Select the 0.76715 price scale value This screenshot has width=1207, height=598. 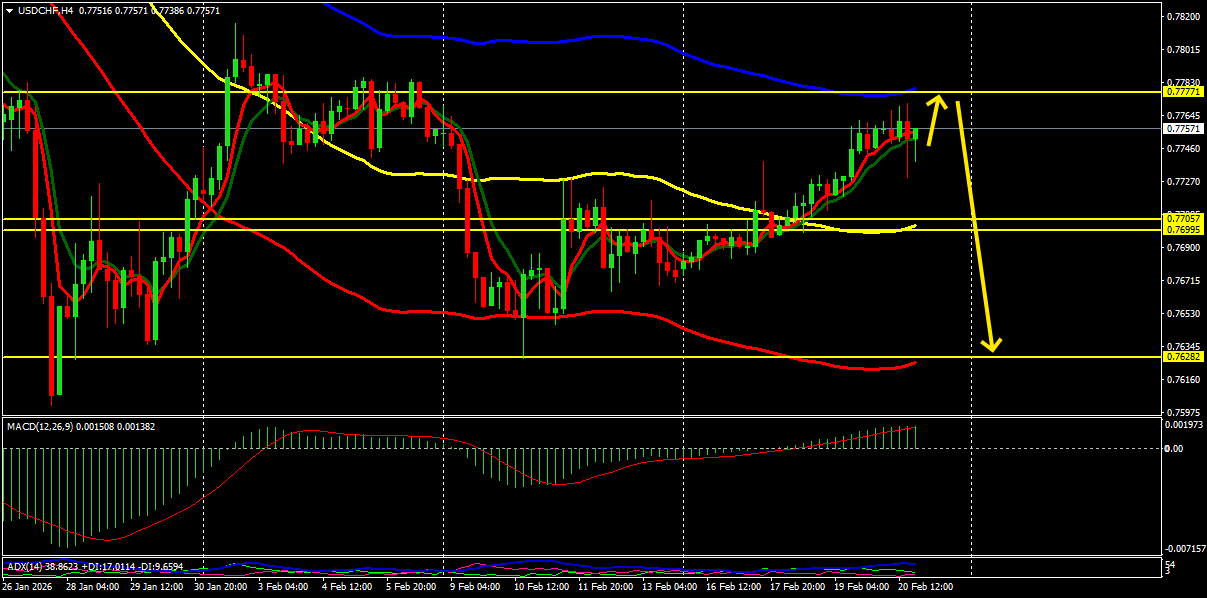(x=1183, y=281)
